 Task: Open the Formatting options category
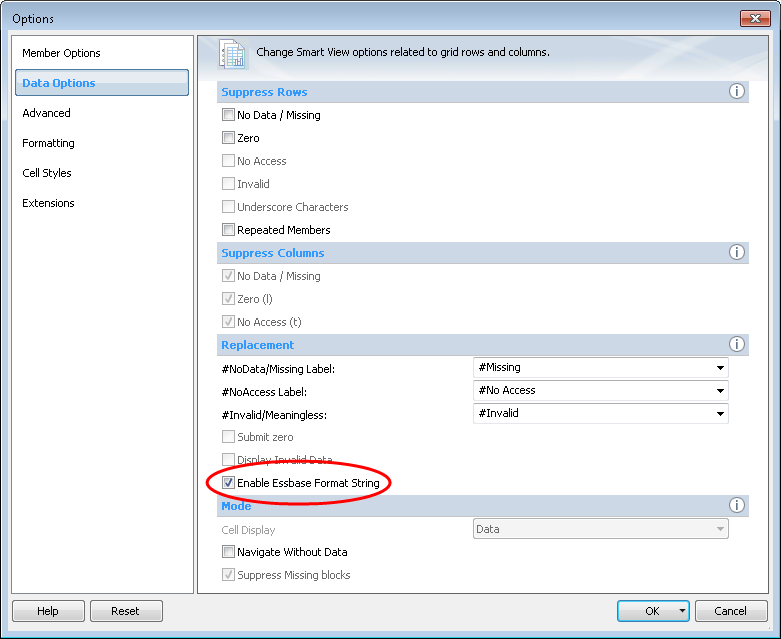point(48,143)
